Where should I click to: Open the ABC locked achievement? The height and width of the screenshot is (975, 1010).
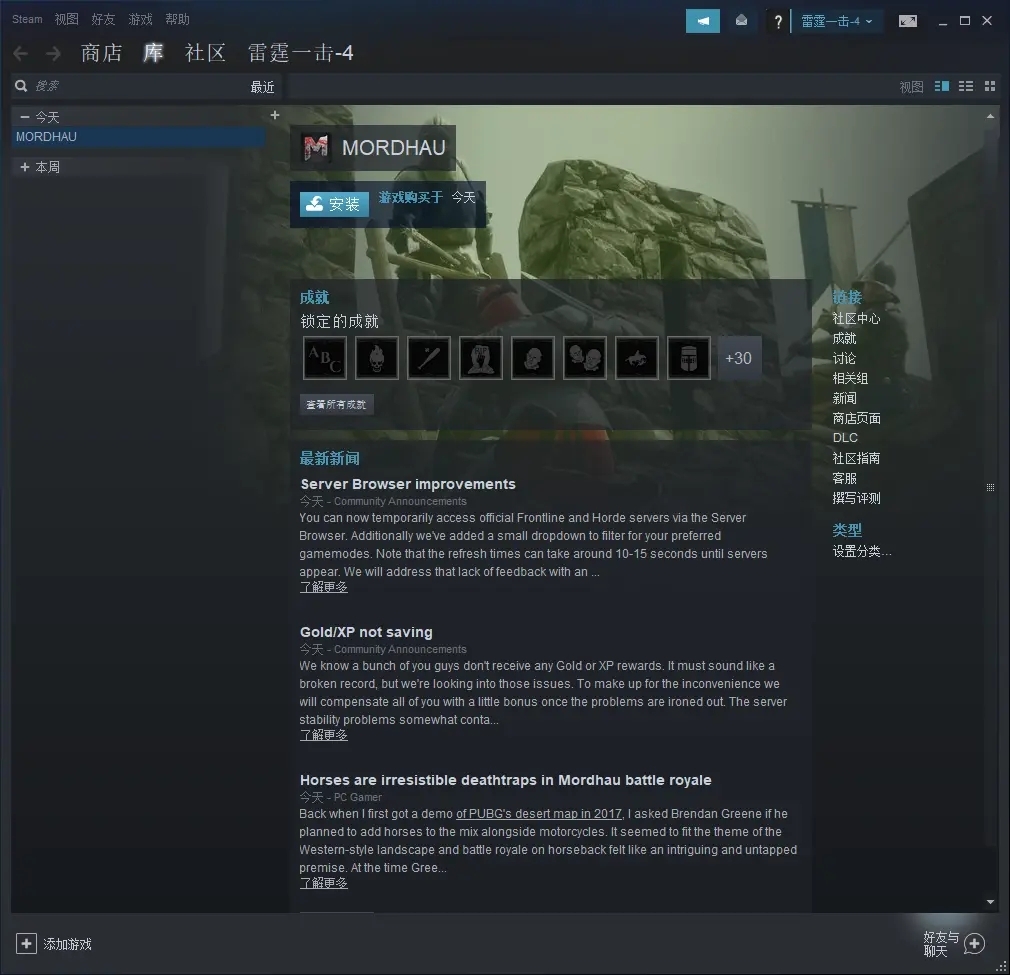tap(325, 358)
